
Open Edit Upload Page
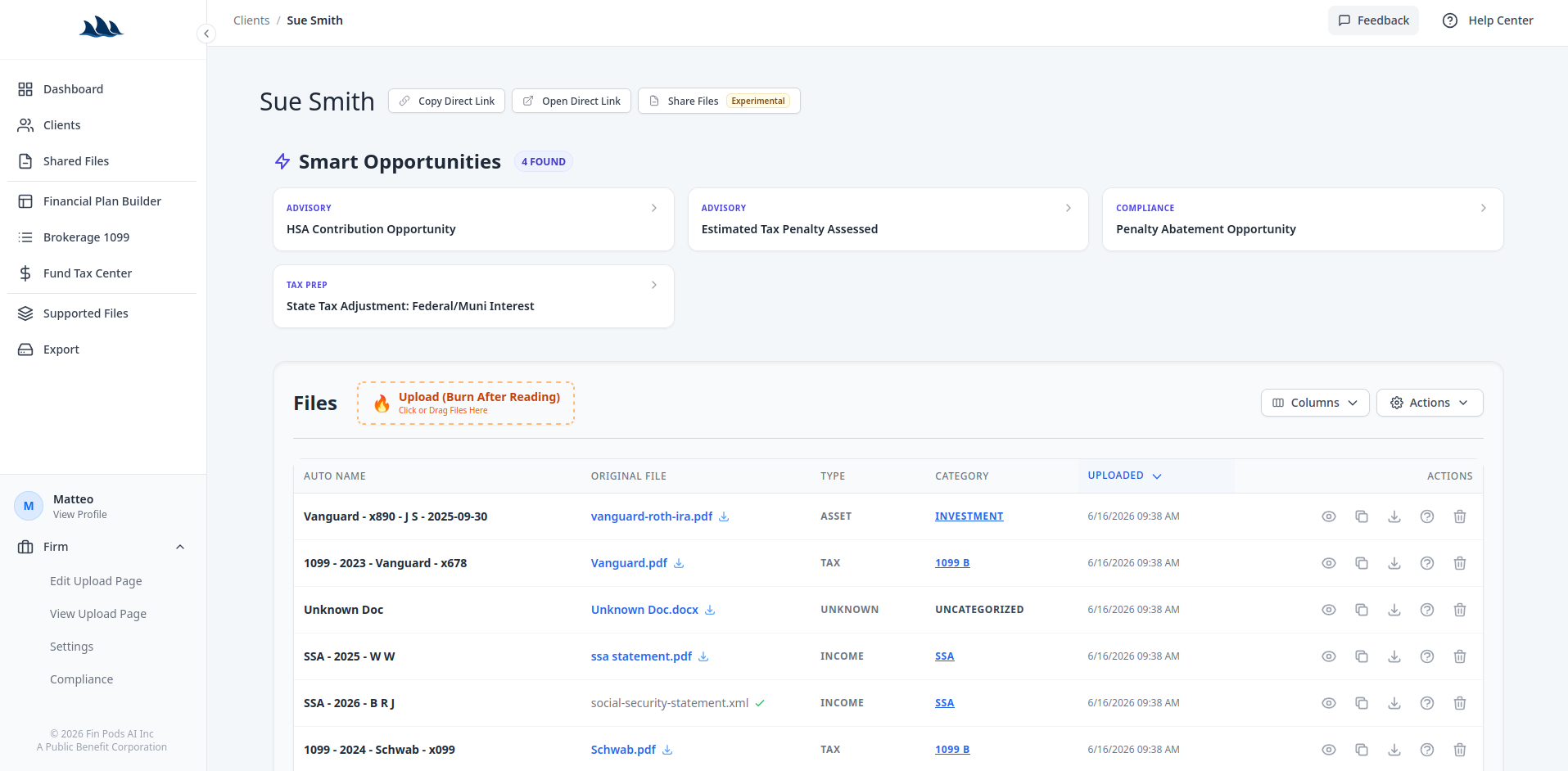pos(96,581)
